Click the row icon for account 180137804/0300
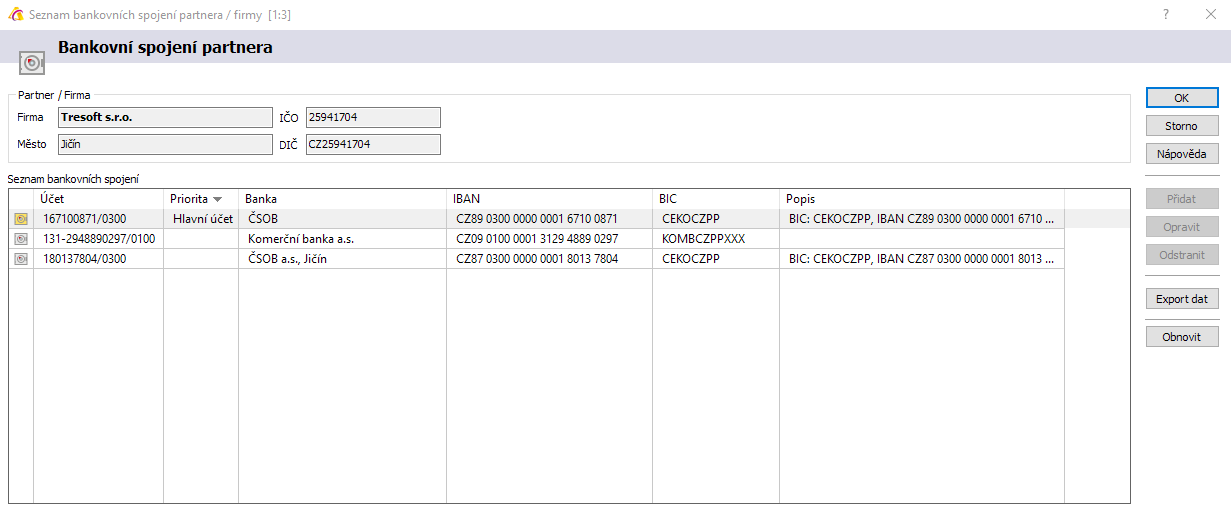The height and width of the screenshot is (514, 1231). click(x=21, y=259)
